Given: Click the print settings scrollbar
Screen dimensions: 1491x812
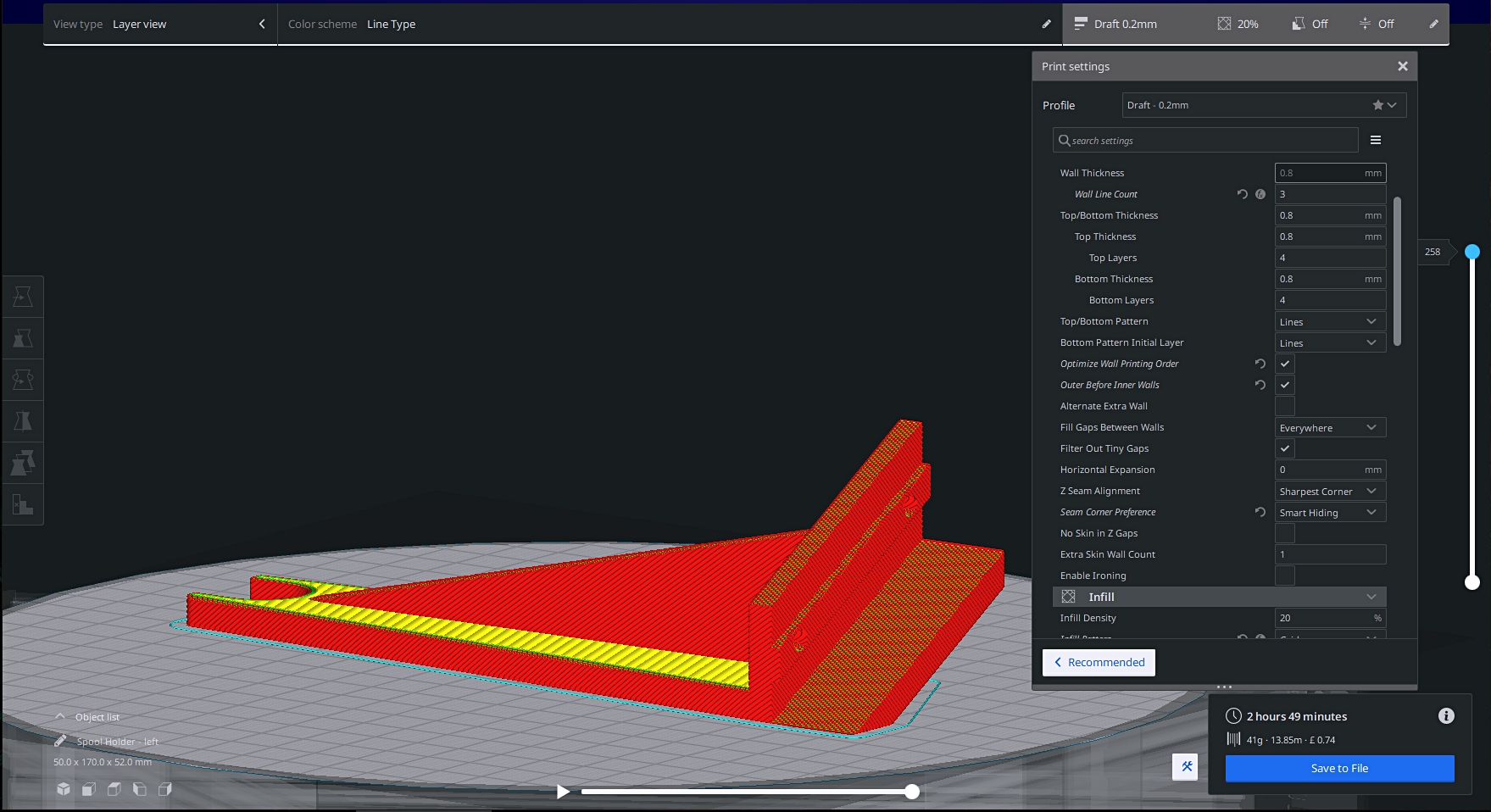Looking at the screenshot, I should [x=1397, y=271].
